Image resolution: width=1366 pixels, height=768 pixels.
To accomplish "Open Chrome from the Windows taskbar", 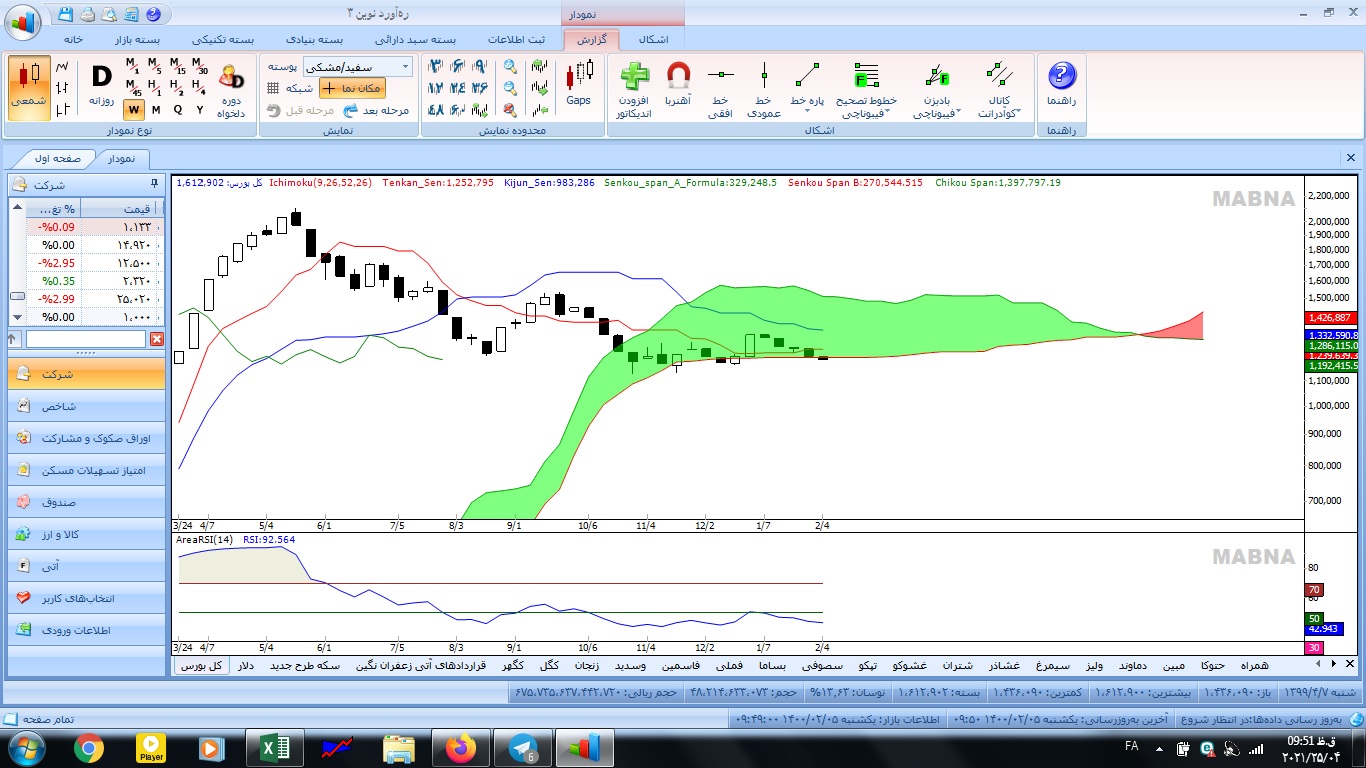I will point(88,748).
